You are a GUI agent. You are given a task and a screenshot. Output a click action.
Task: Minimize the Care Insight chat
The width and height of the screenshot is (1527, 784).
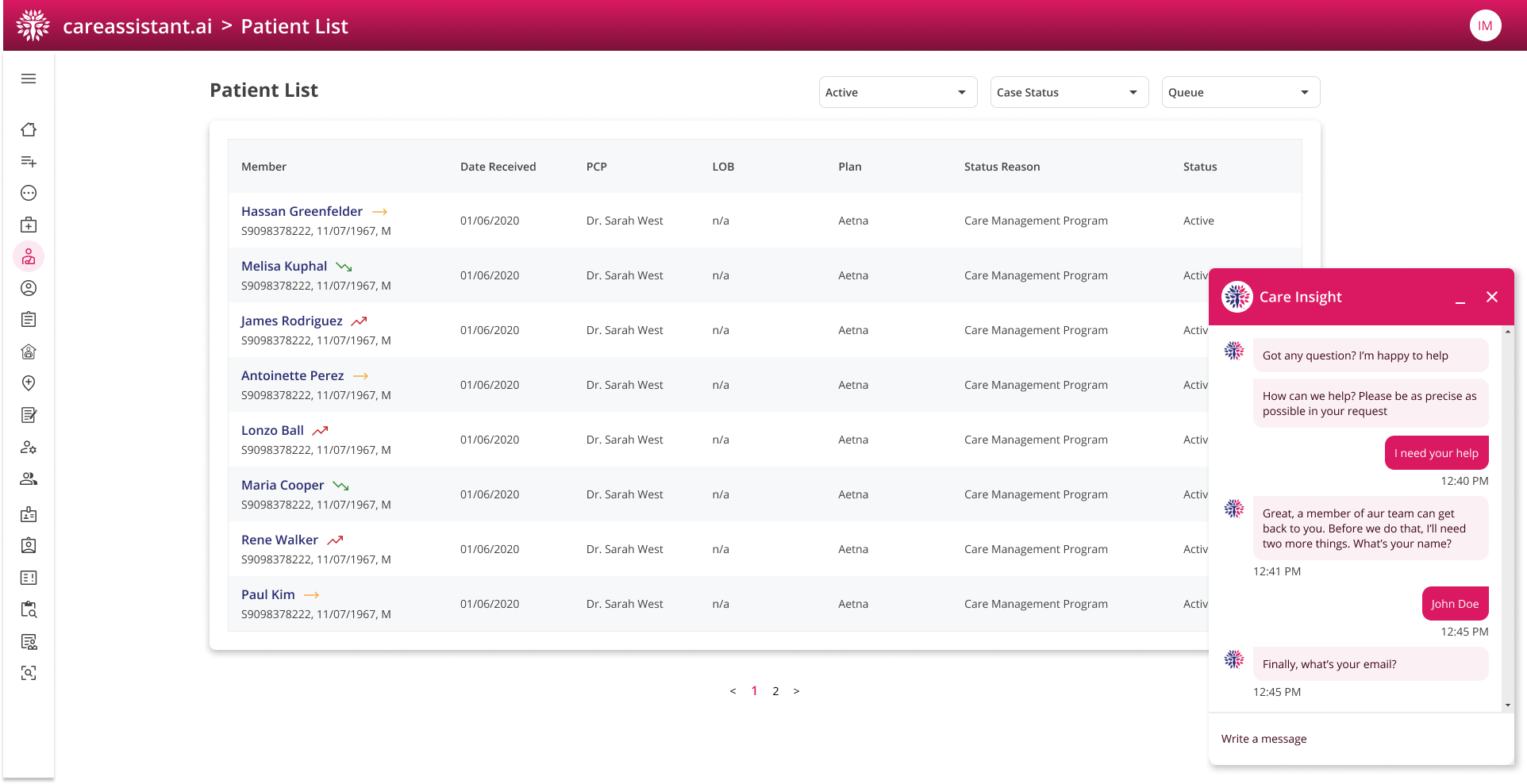1460,298
